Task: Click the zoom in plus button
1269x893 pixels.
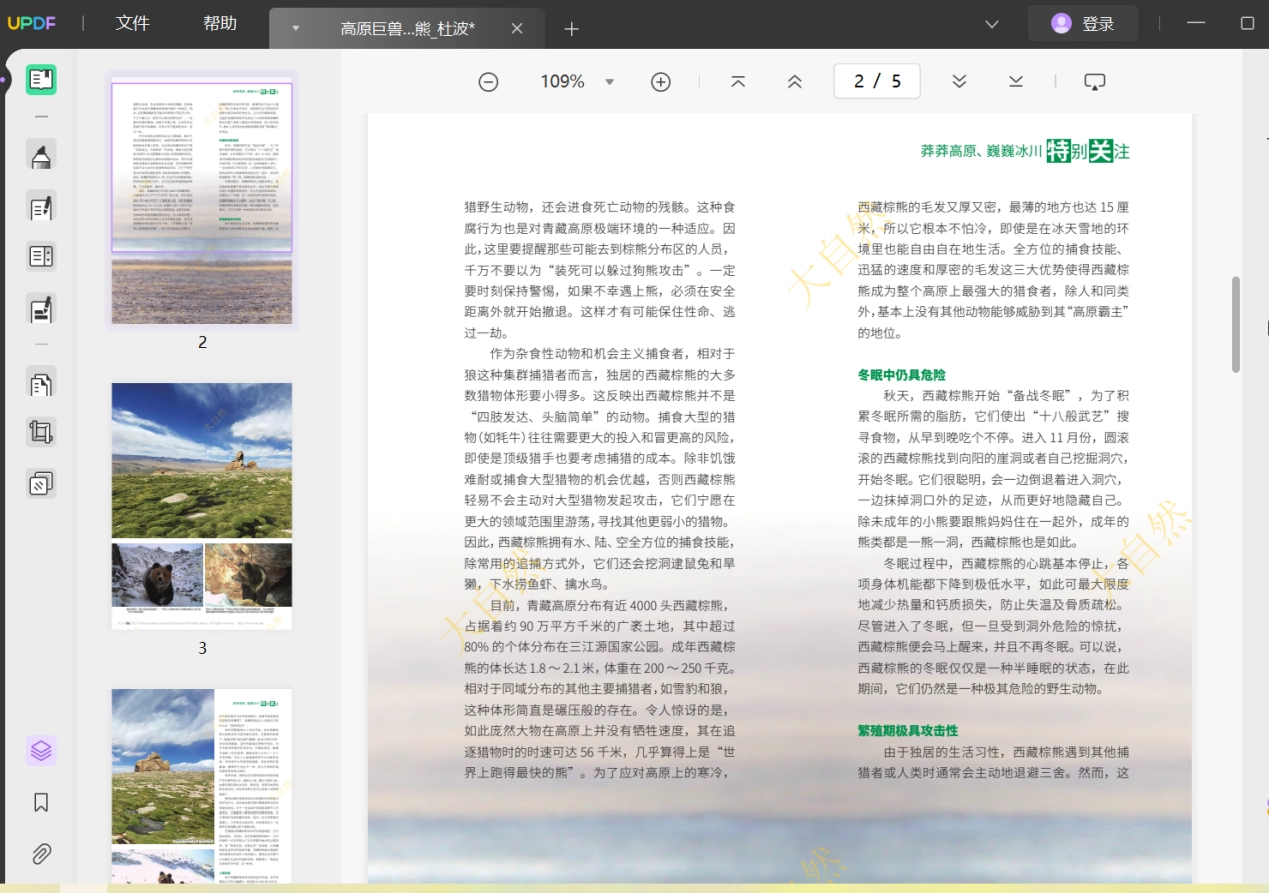Action: pos(661,82)
